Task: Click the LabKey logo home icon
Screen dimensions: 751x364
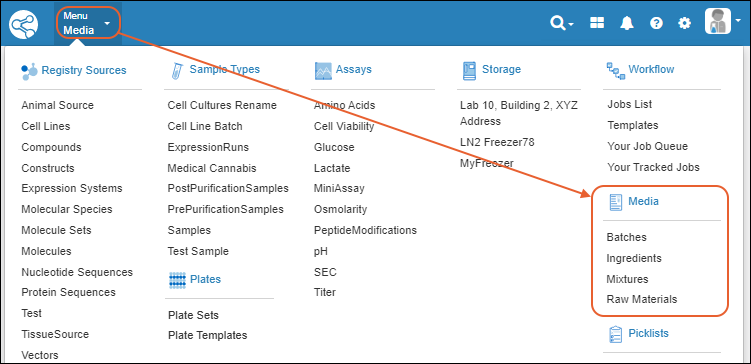Action: (23, 23)
